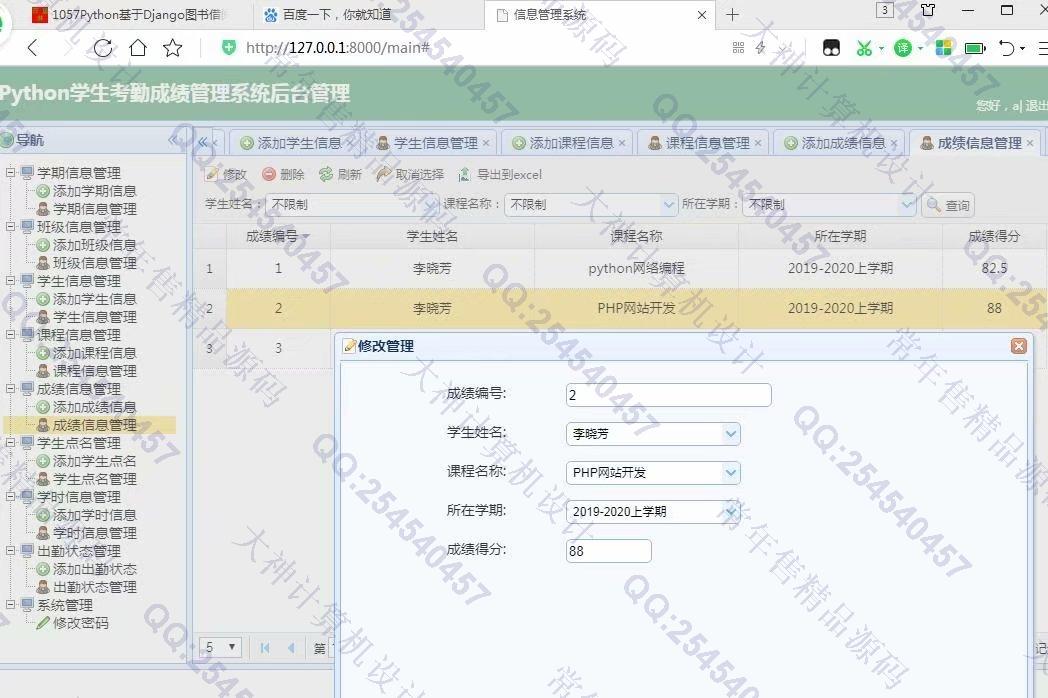Click the browser reload button

pyautogui.click(x=102, y=48)
